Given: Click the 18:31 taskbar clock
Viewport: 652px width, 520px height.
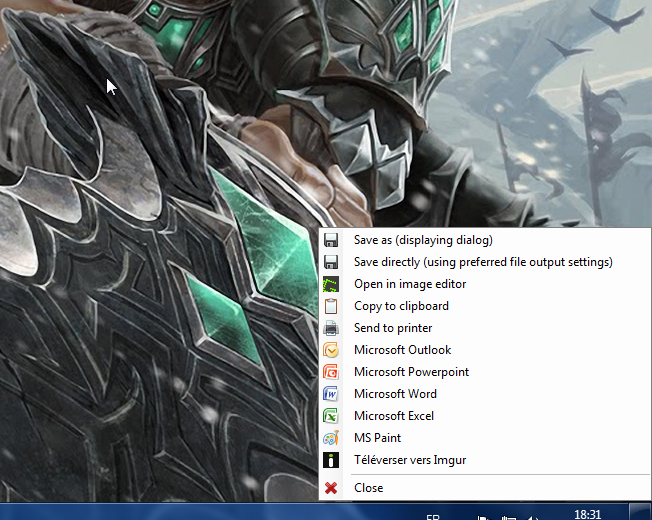Looking at the screenshot, I should click(x=588, y=514).
